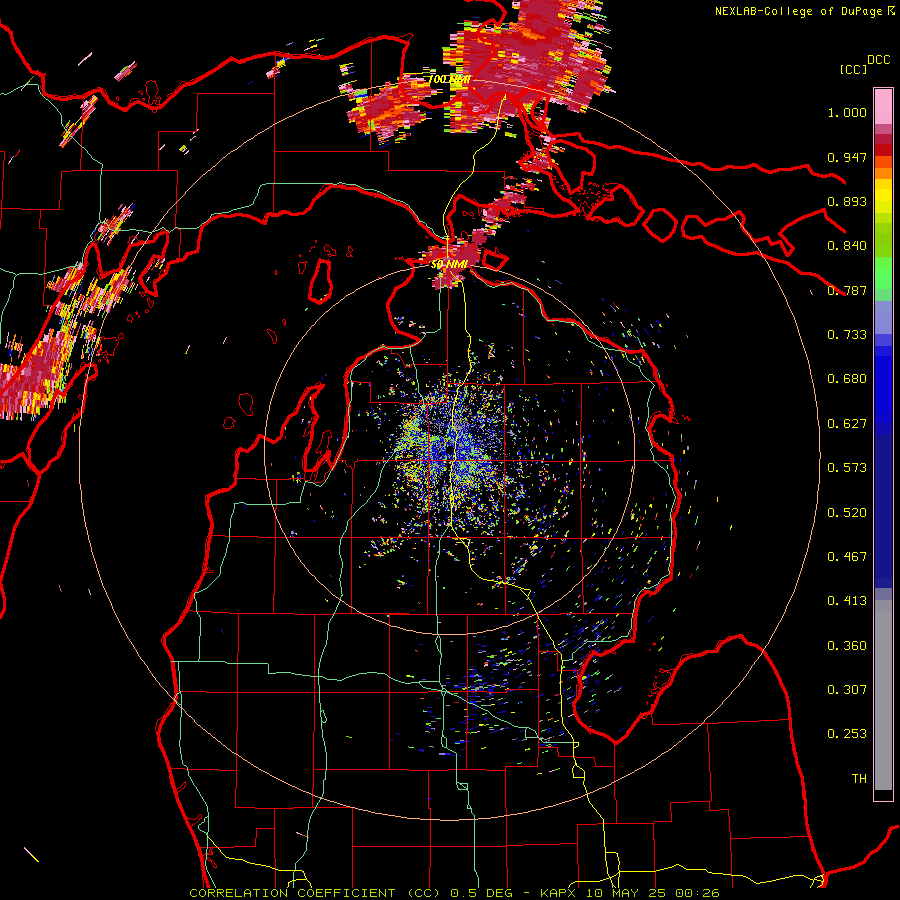Click the [CC] units label
This screenshot has height=900, width=900.
[x=853, y=69]
